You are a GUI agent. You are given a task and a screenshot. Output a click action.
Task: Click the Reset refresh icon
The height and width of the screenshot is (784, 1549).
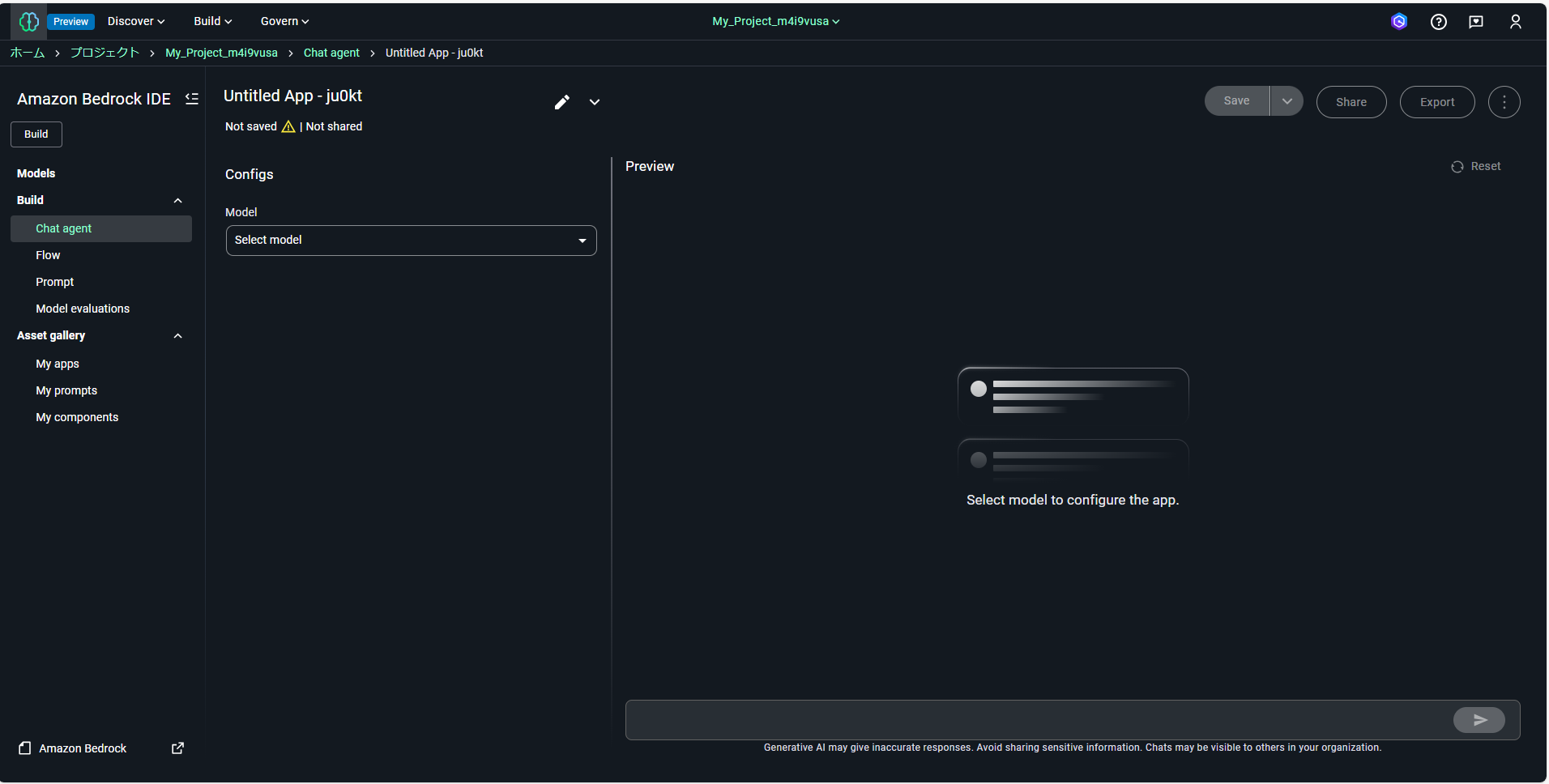(1457, 167)
